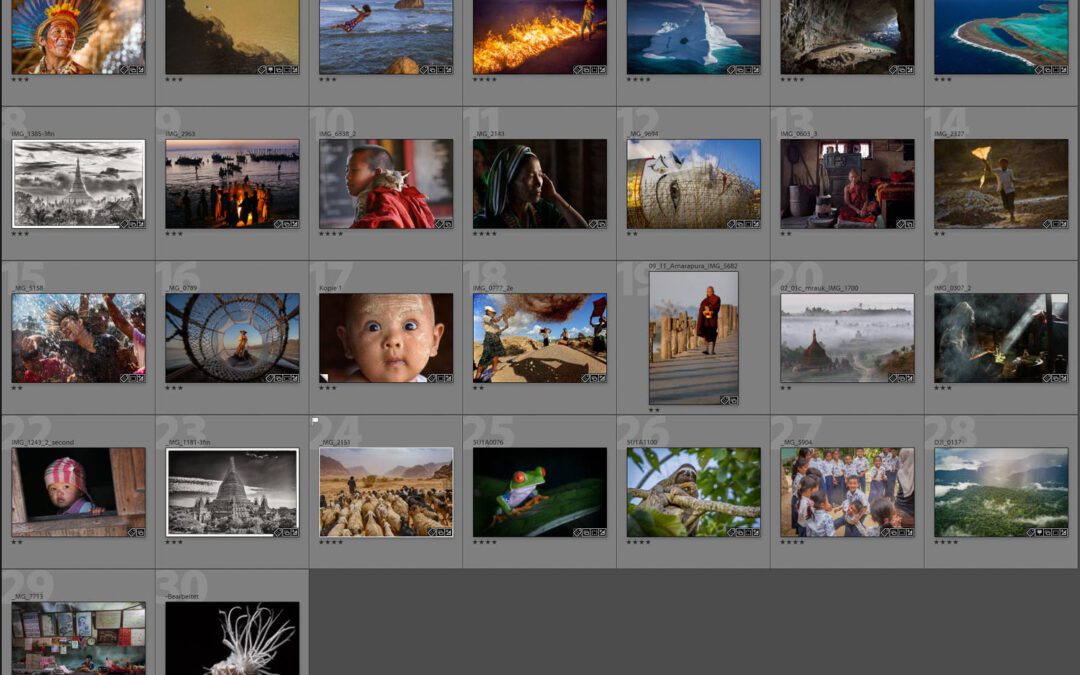Click the virtual copy corner on the Kopie 1 baby photo
Viewport: 1080px width, 675px height.
click(x=324, y=377)
